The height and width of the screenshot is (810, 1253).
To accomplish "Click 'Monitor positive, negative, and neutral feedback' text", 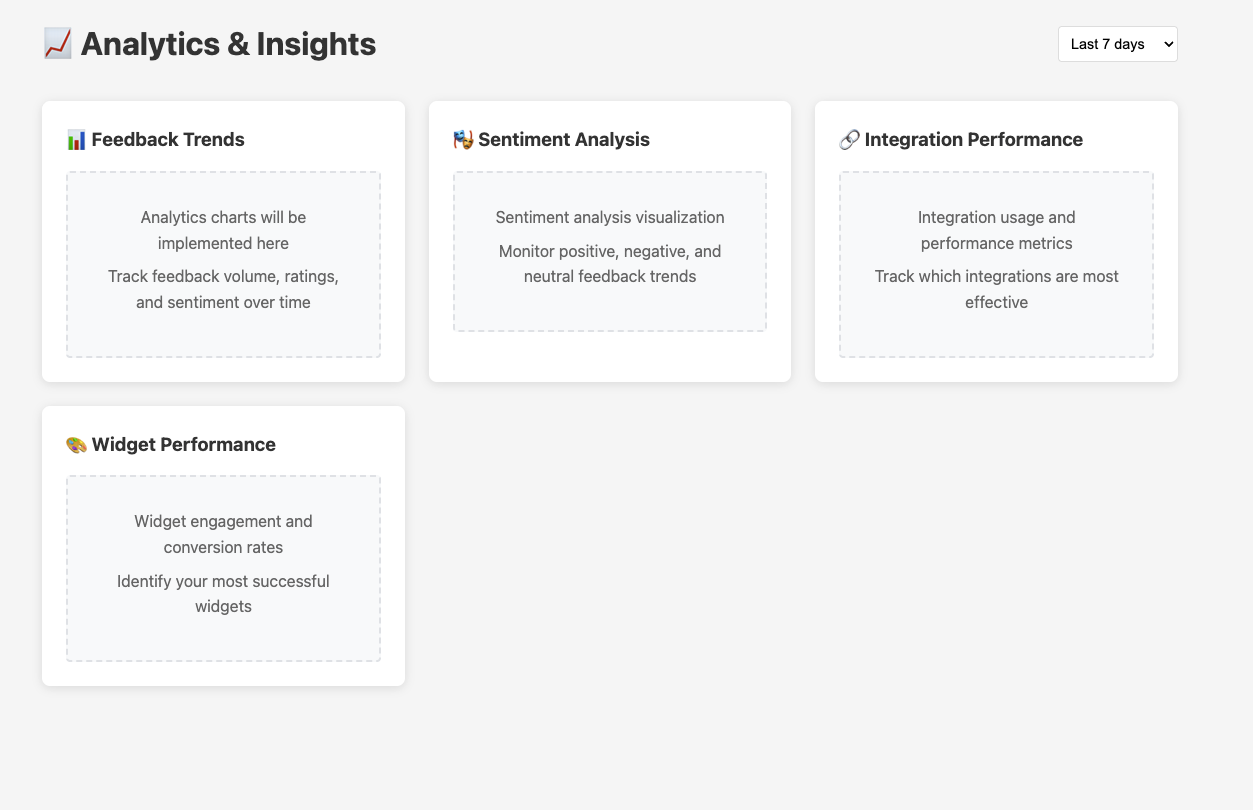I will 610,264.
